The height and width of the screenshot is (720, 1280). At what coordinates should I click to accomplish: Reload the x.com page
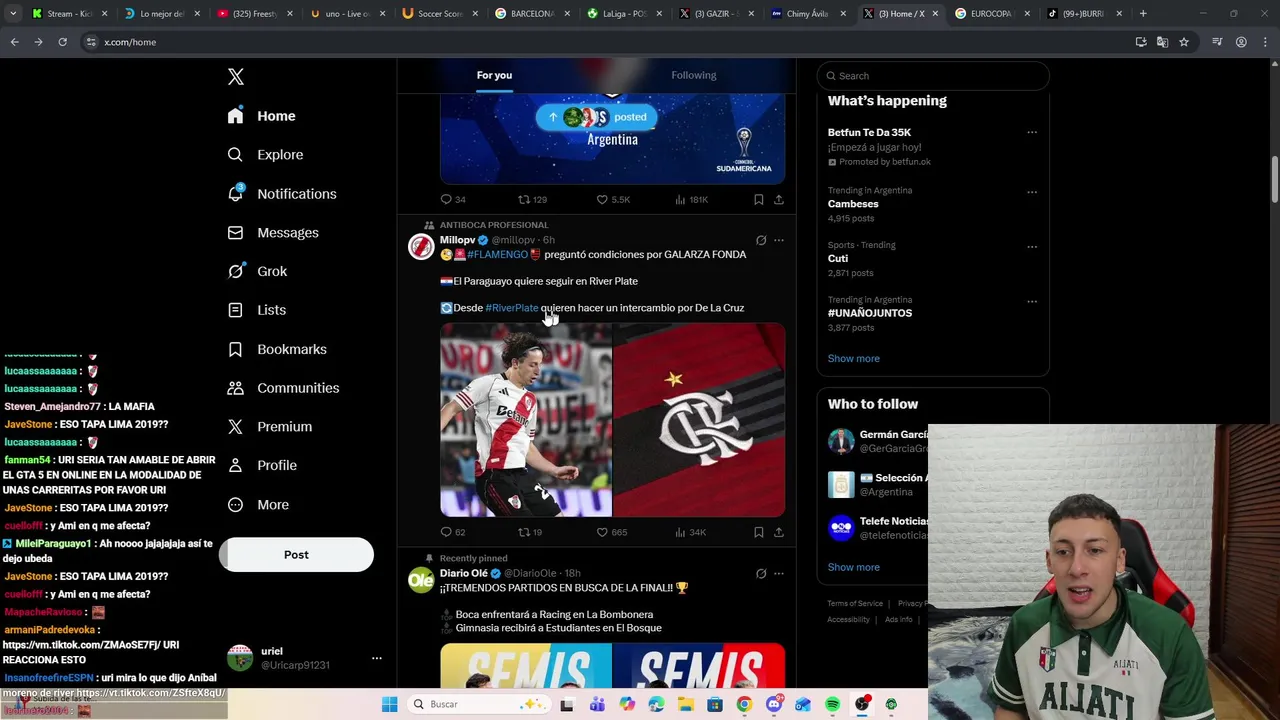(62, 42)
